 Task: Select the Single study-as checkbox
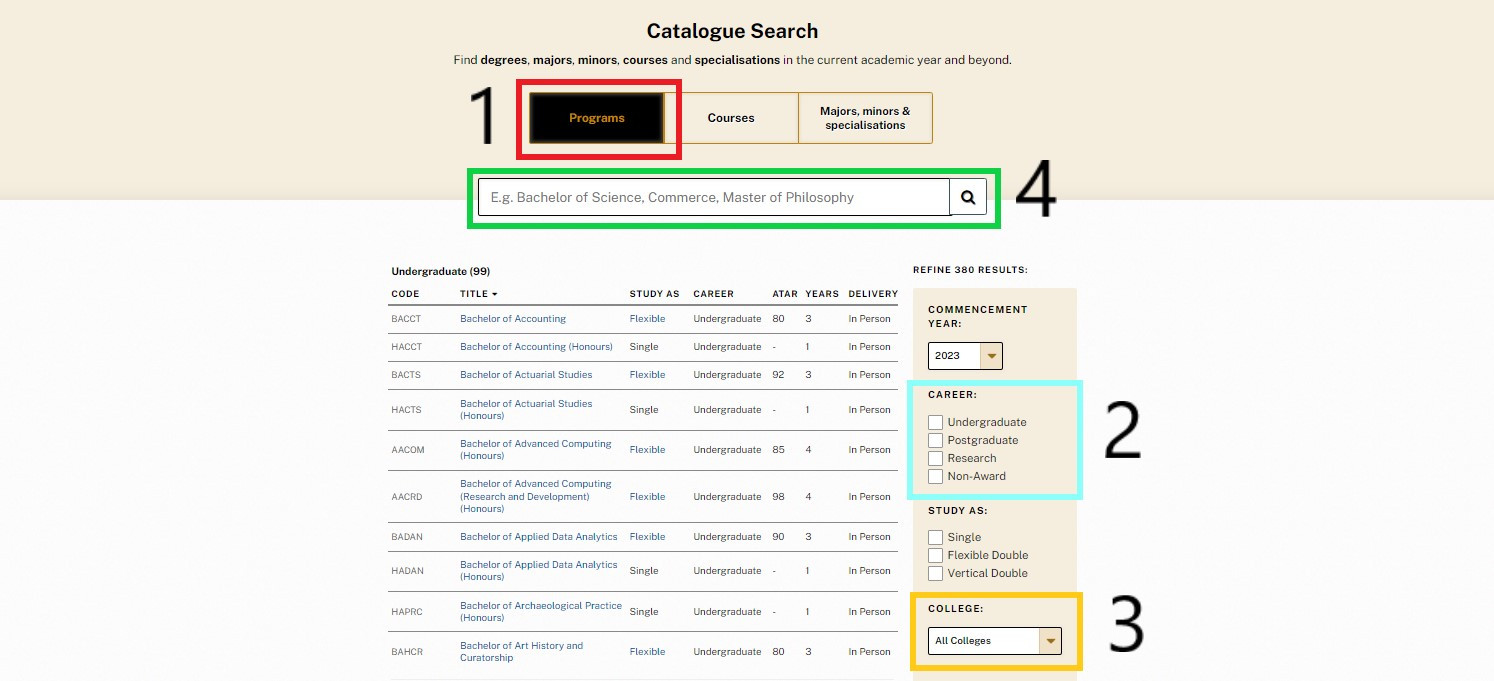click(935, 537)
